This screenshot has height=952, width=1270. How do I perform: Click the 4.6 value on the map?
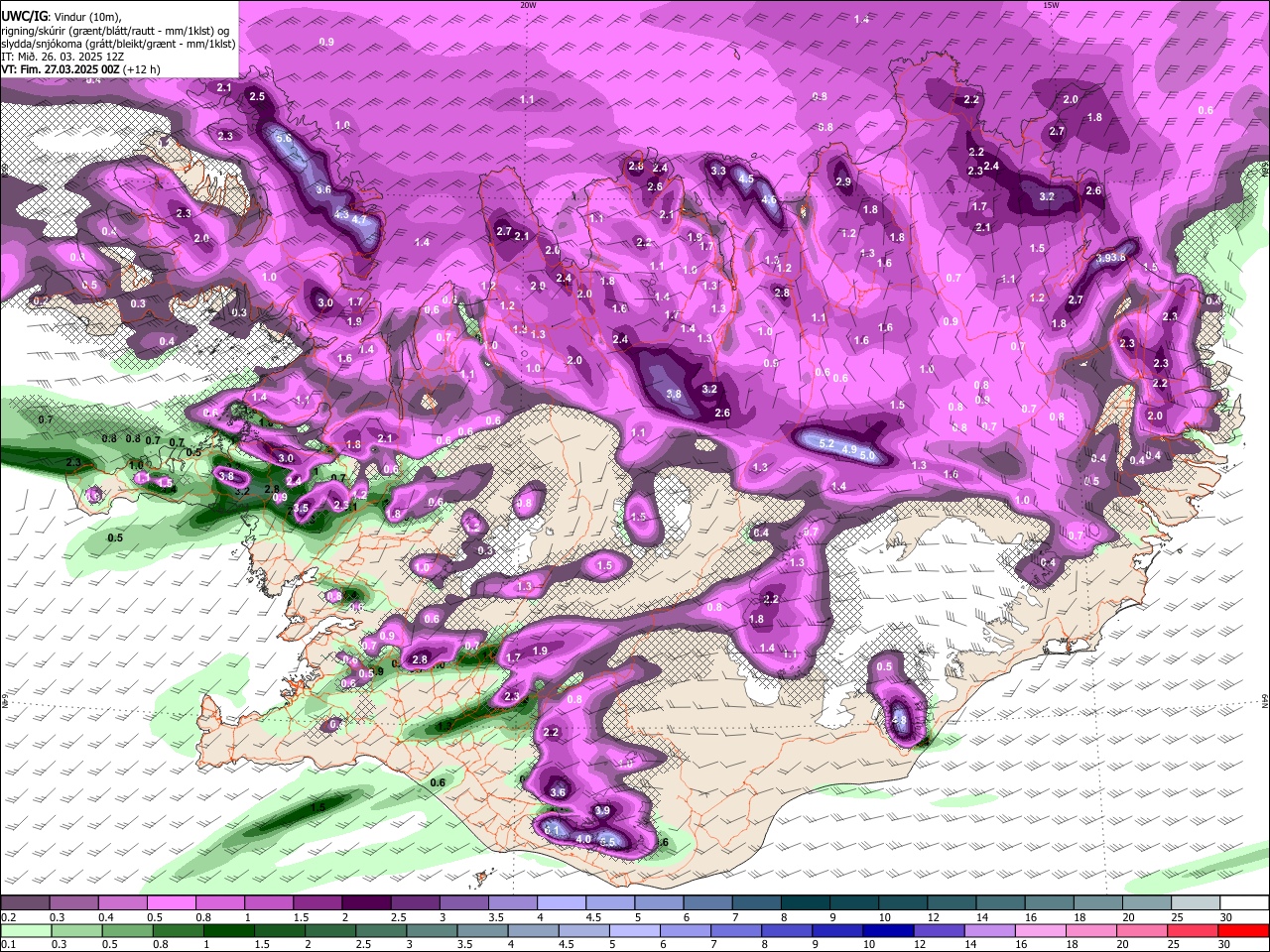[768, 200]
